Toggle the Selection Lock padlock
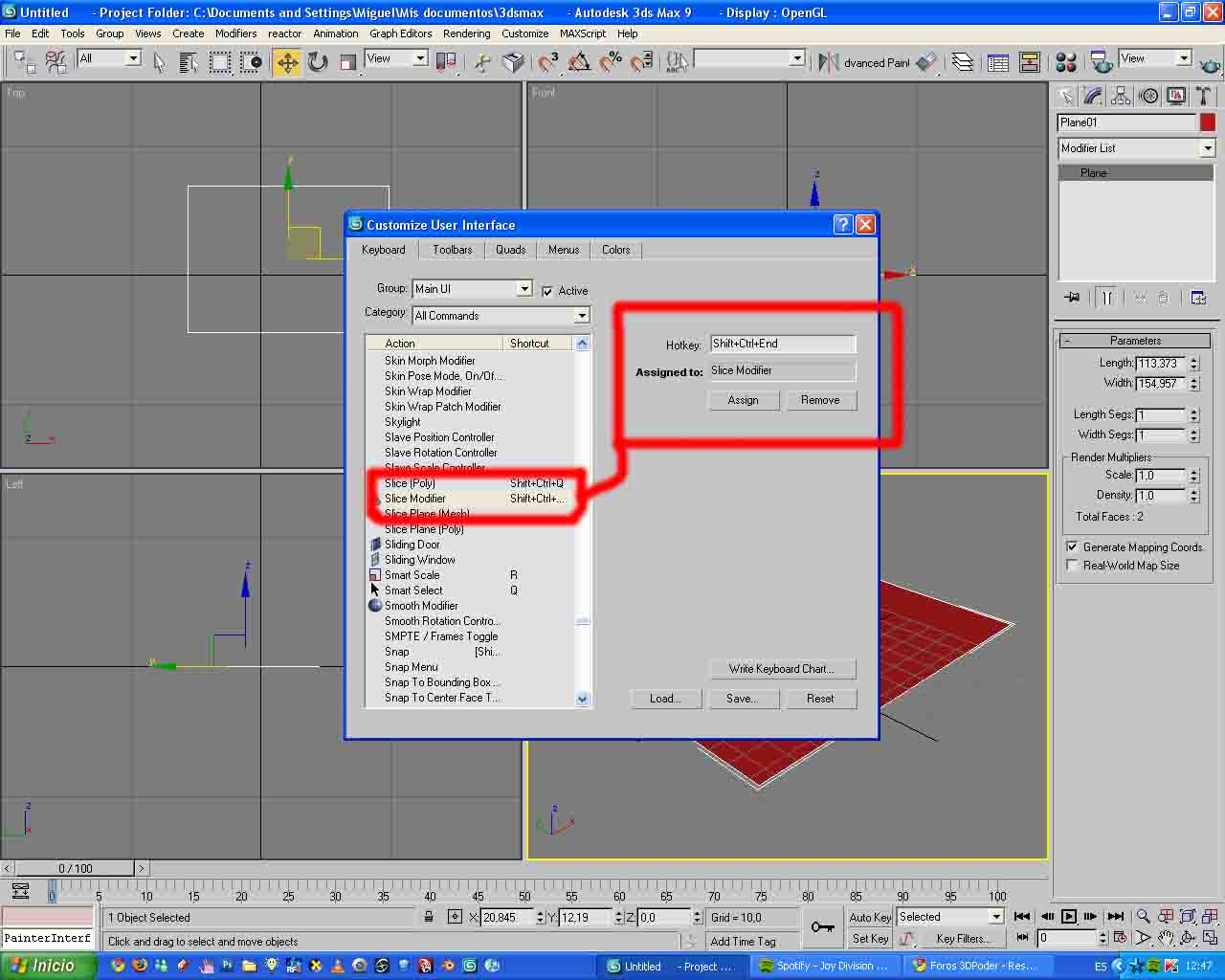Screen dimensions: 1225x980 [x=429, y=917]
